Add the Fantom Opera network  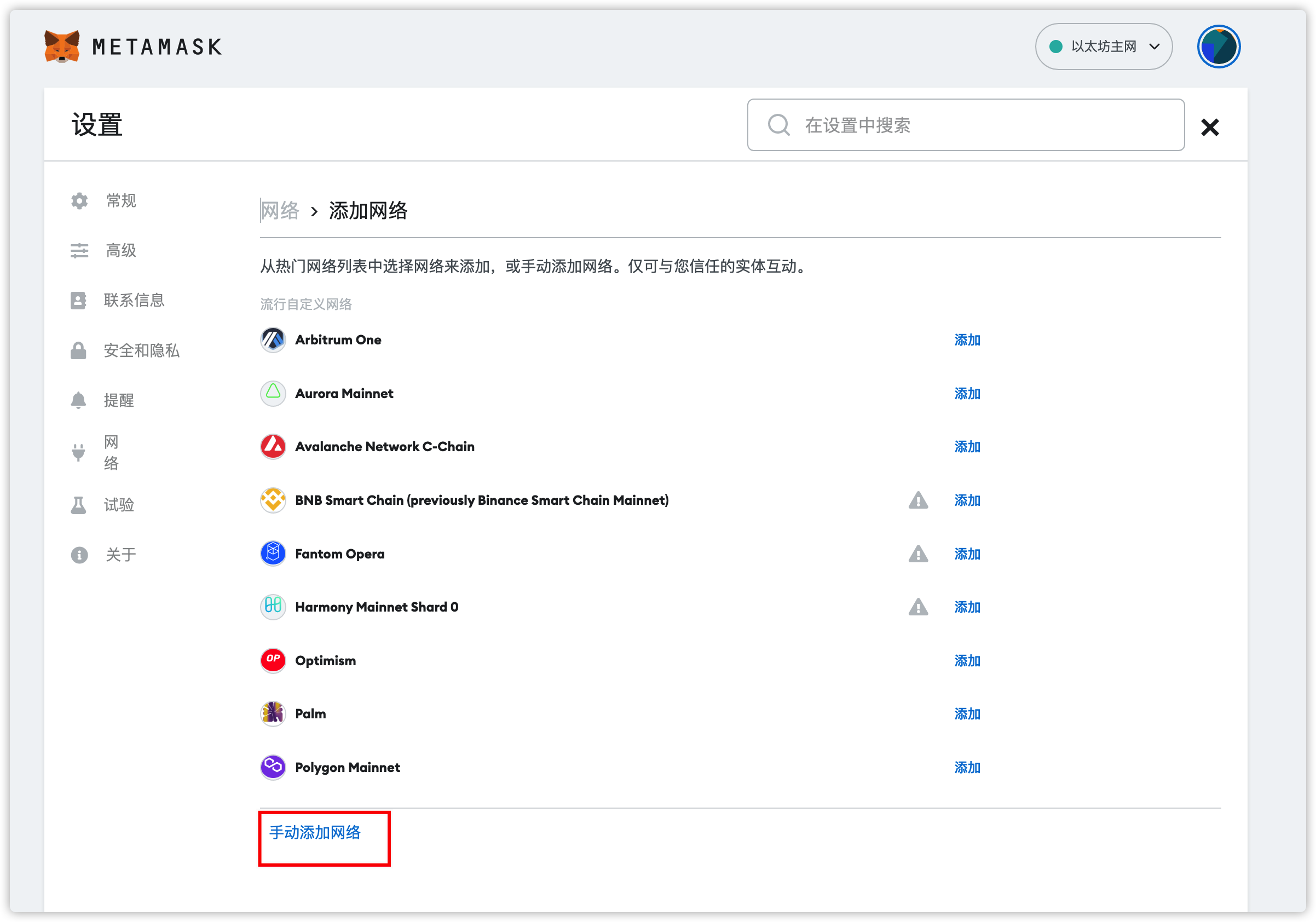[967, 554]
